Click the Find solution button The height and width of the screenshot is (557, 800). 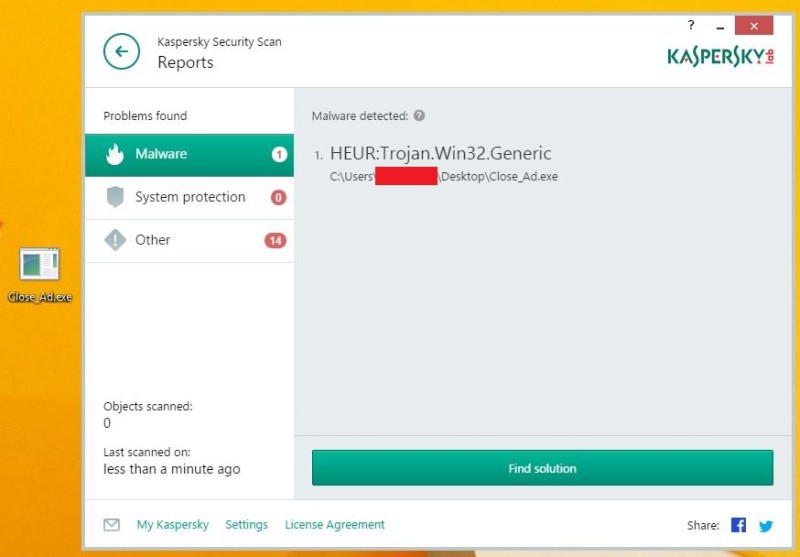pos(542,468)
